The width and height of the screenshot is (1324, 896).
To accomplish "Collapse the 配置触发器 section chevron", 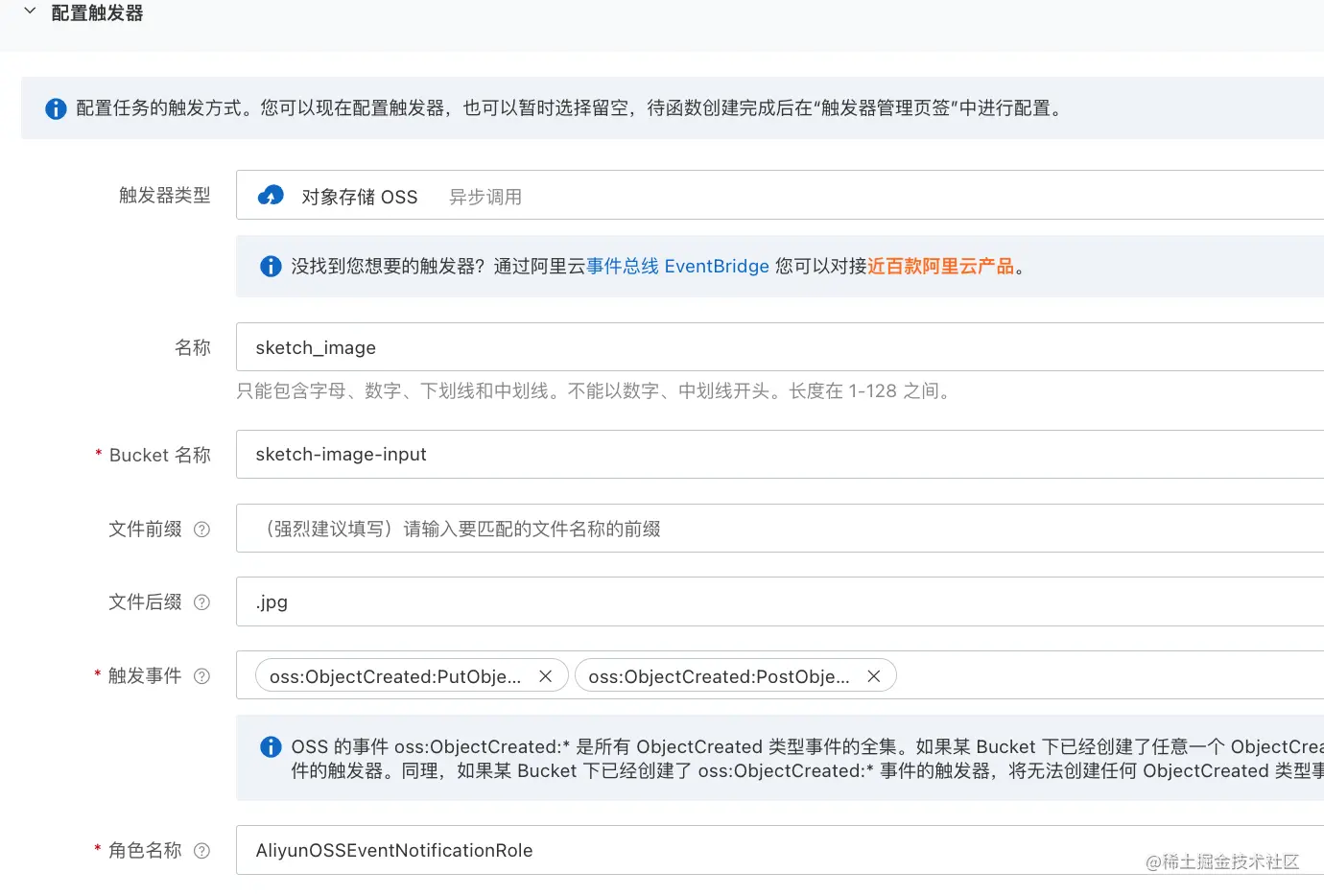I will tap(30, 12).
